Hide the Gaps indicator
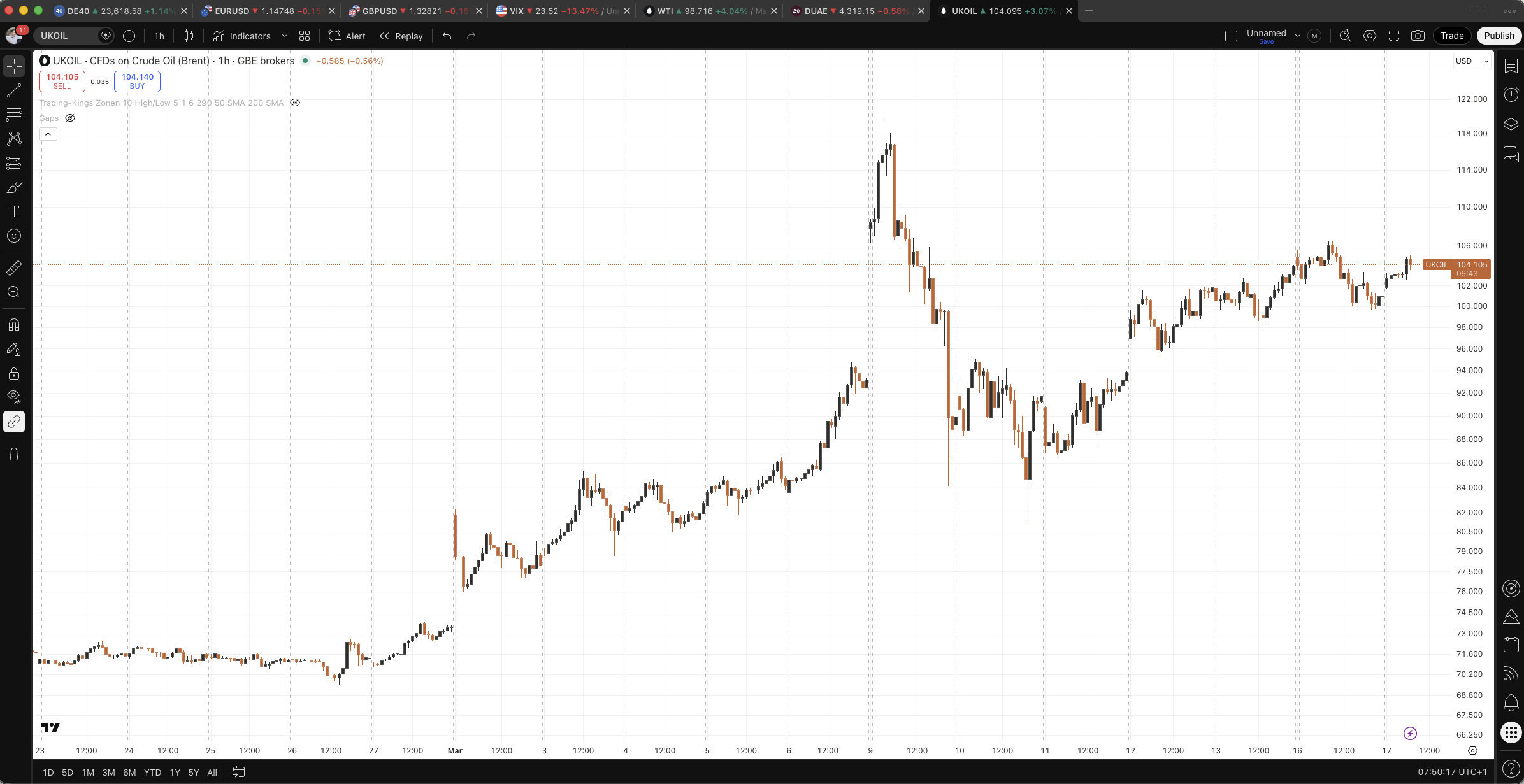Viewport: 1524px width, 784px height. (x=70, y=118)
